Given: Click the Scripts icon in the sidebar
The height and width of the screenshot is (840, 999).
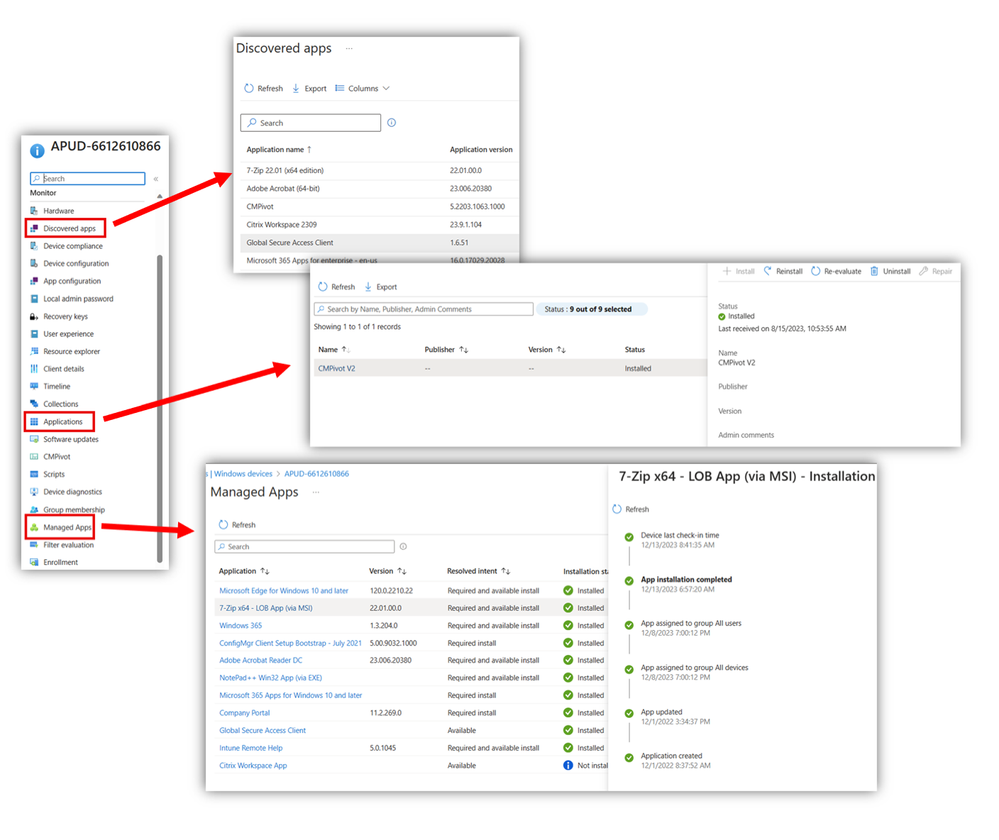Looking at the screenshot, I should pos(34,474).
